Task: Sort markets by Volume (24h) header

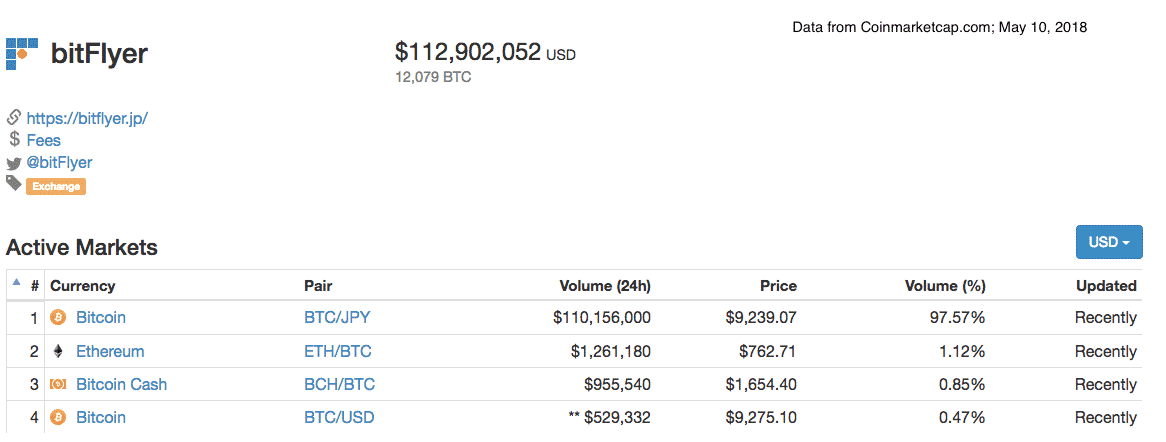Action: pos(604,286)
